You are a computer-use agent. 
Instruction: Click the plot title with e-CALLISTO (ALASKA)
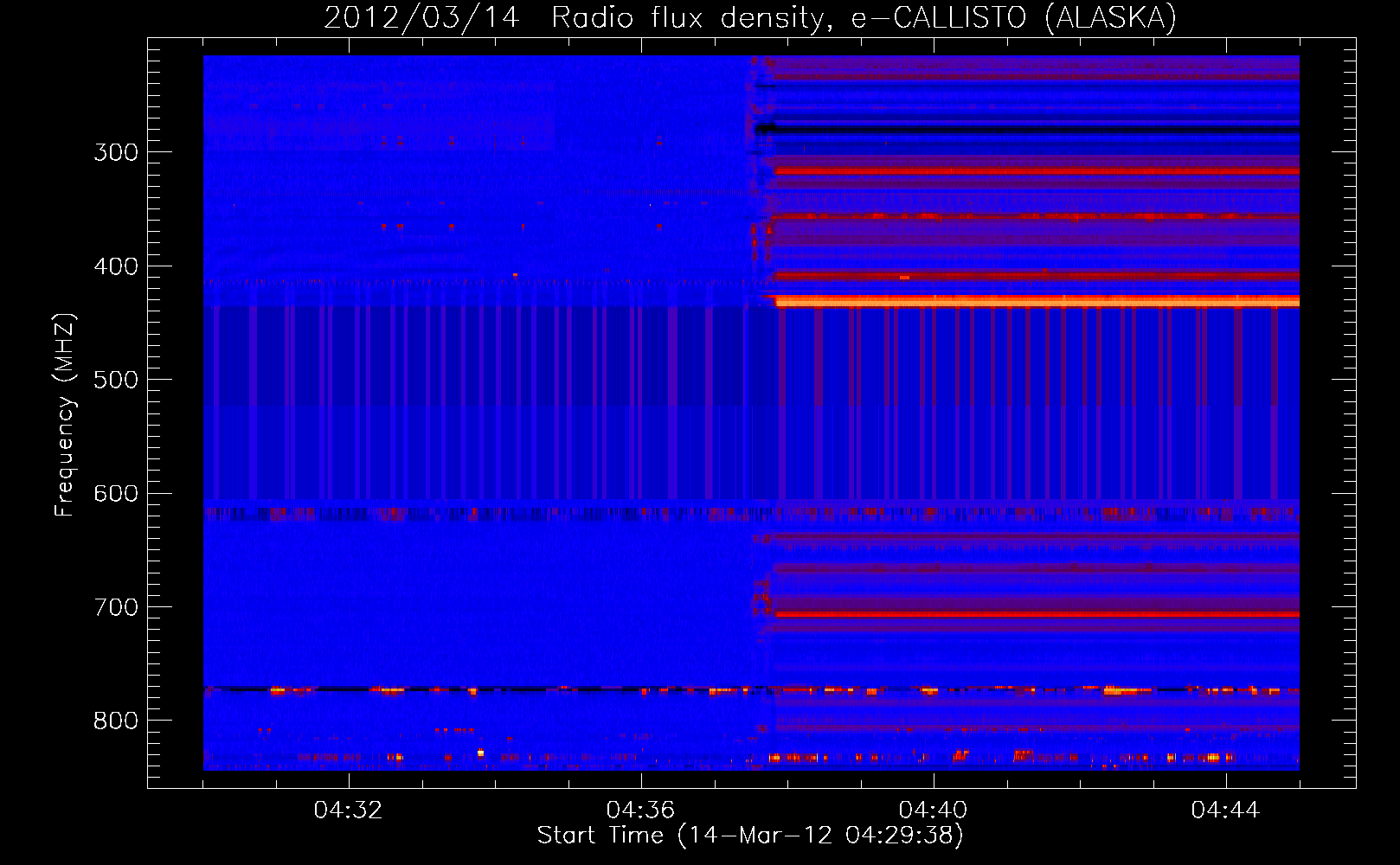(750, 17)
